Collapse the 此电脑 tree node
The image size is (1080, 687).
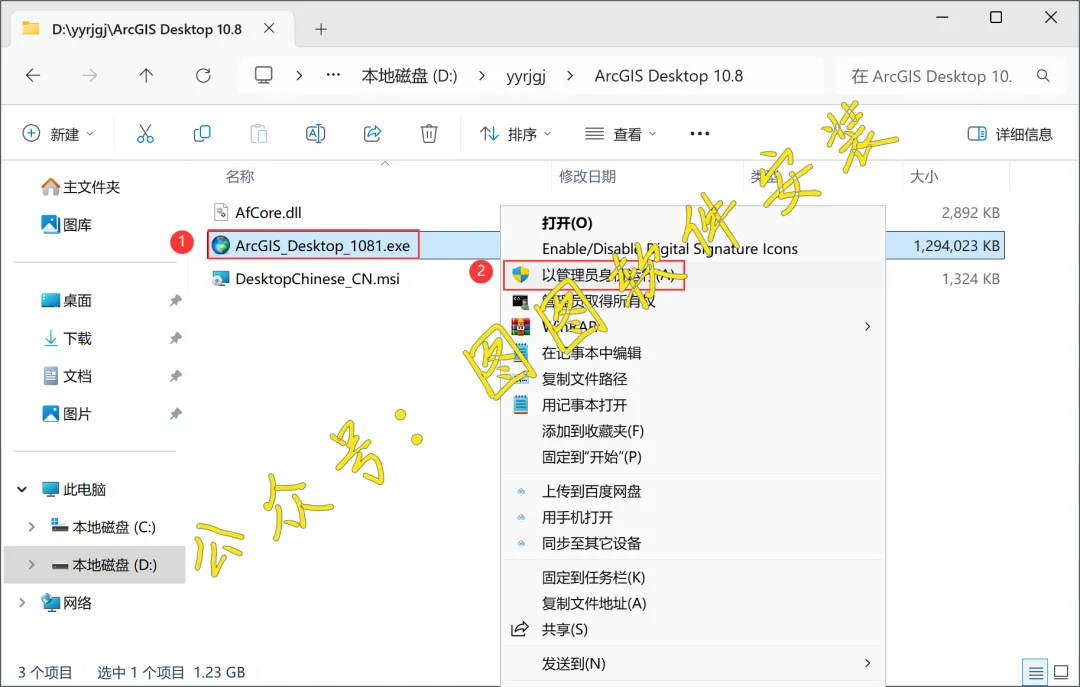click(x=22, y=489)
